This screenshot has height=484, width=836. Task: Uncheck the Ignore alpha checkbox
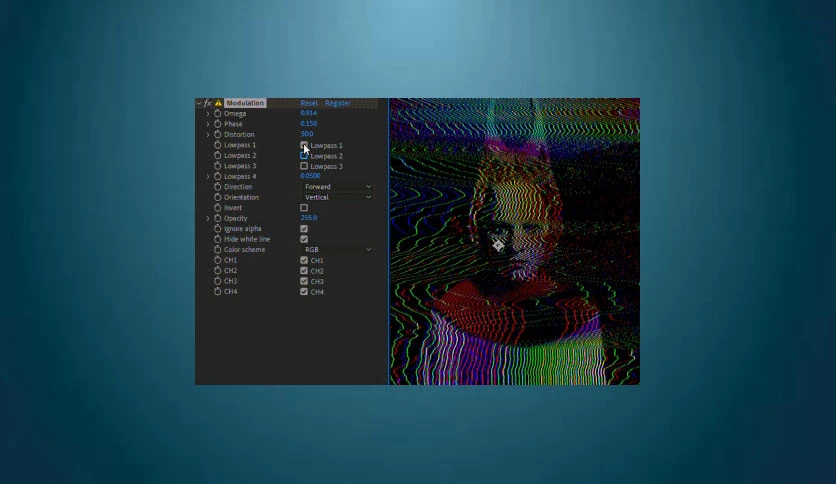[x=304, y=229]
